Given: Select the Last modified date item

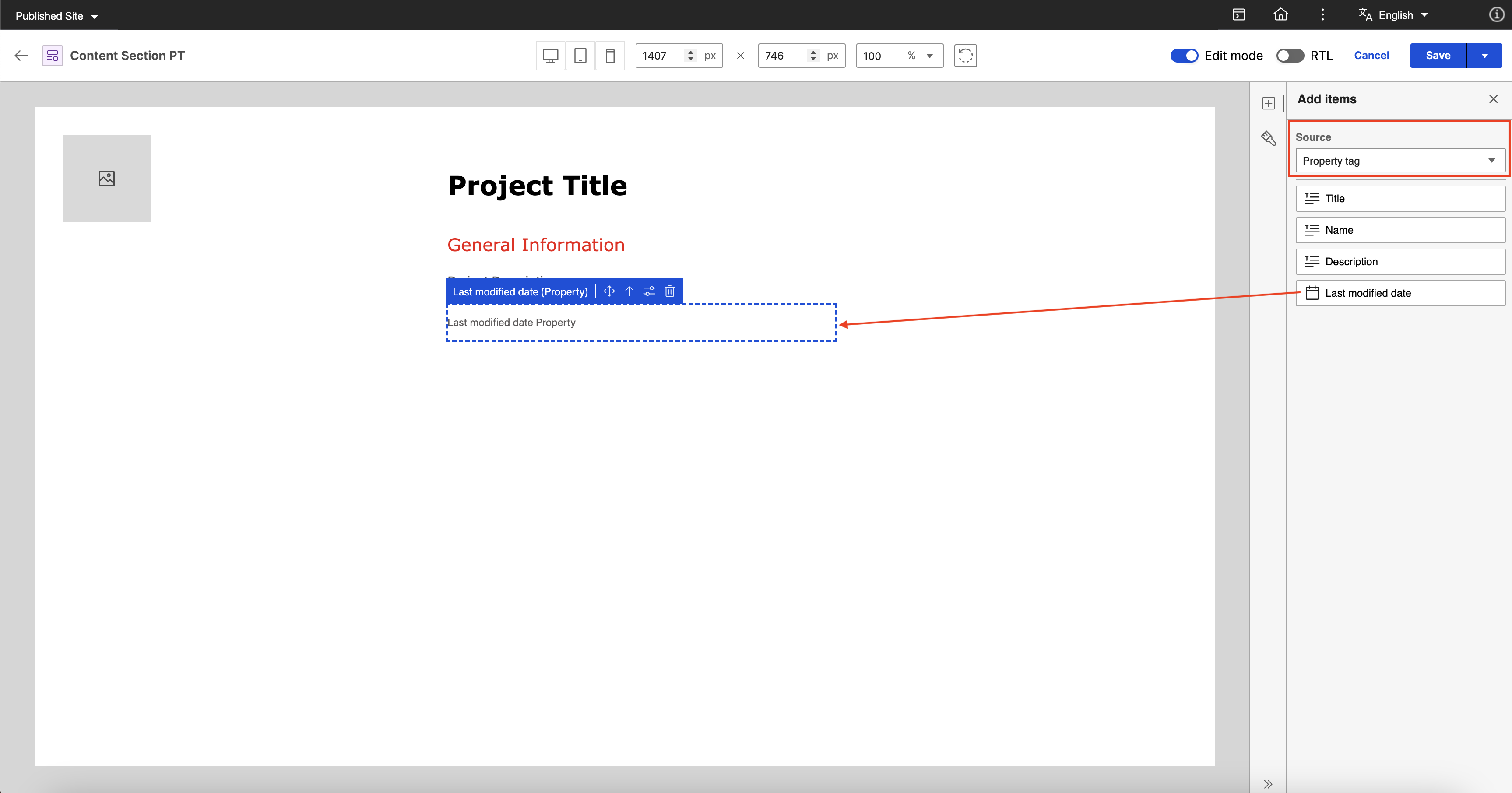Looking at the screenshot, I should 1400,293.
